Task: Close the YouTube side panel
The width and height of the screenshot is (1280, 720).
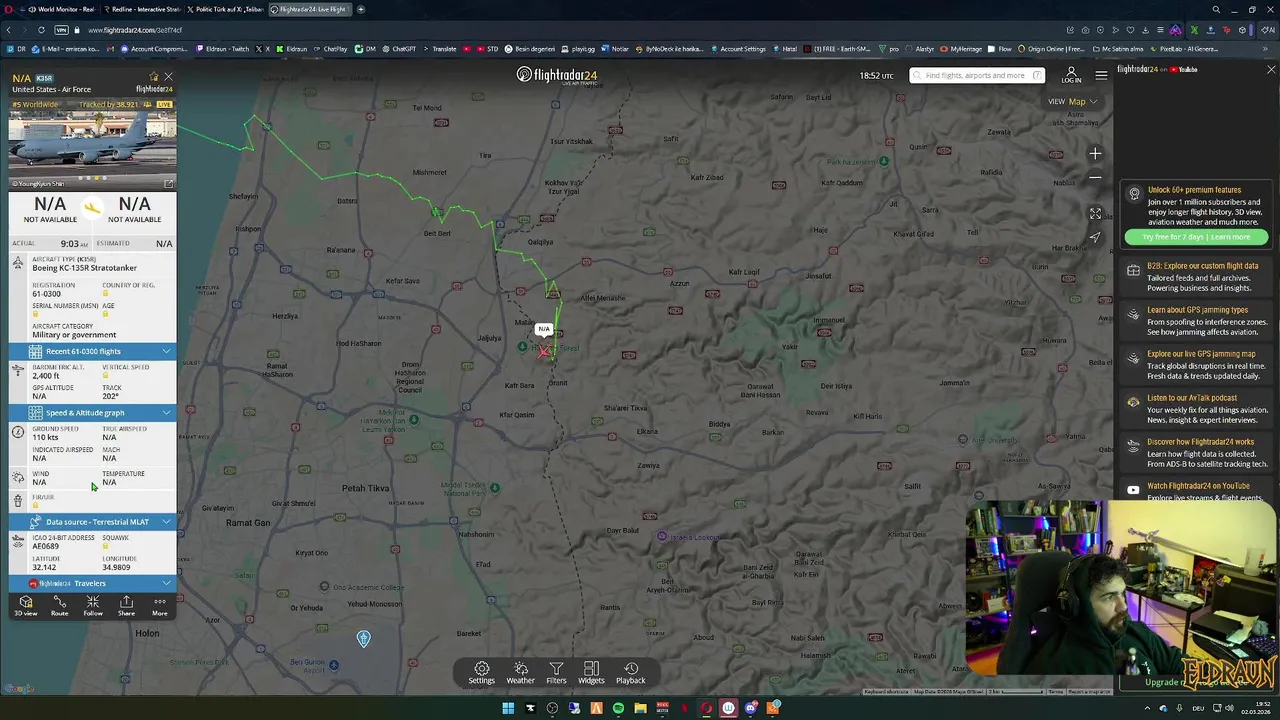Action: 1271,70
